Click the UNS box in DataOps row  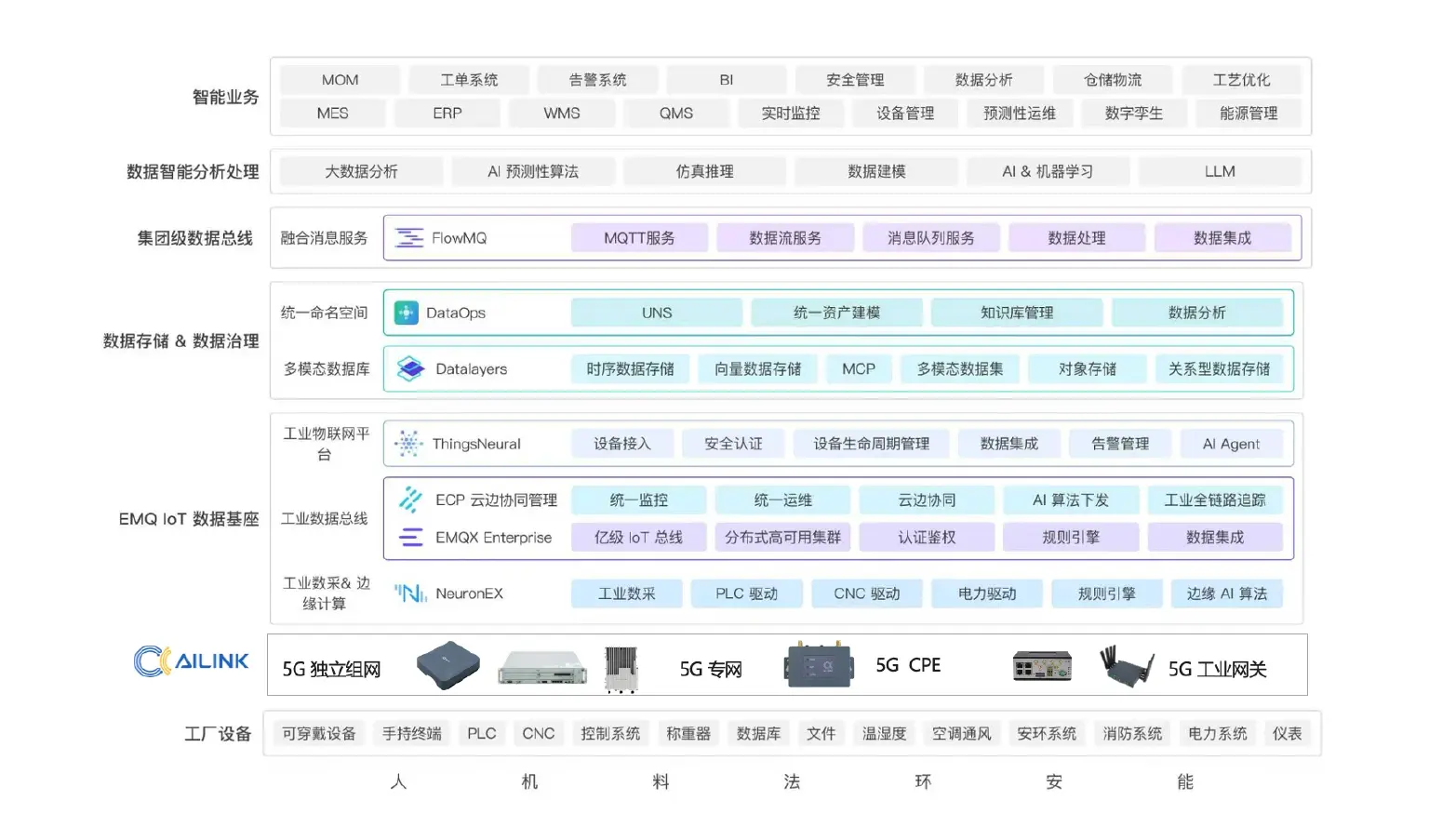(657, 313)
